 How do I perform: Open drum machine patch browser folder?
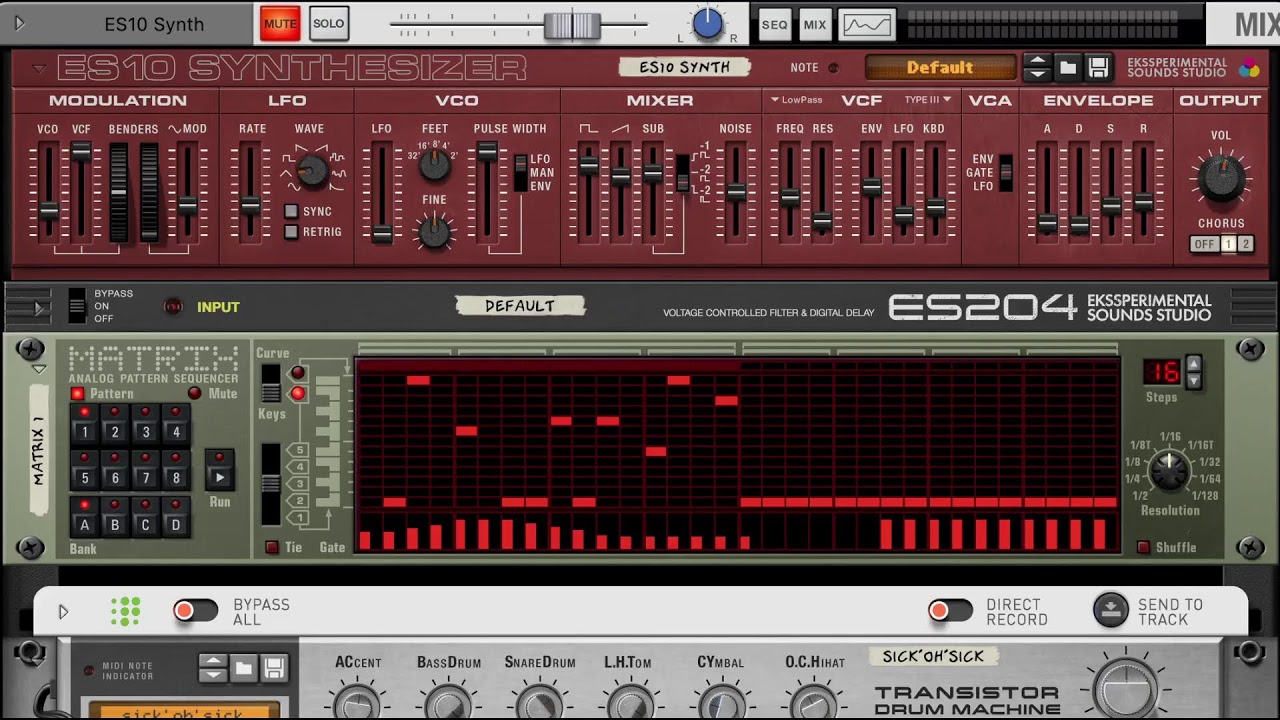coord(244,668)
